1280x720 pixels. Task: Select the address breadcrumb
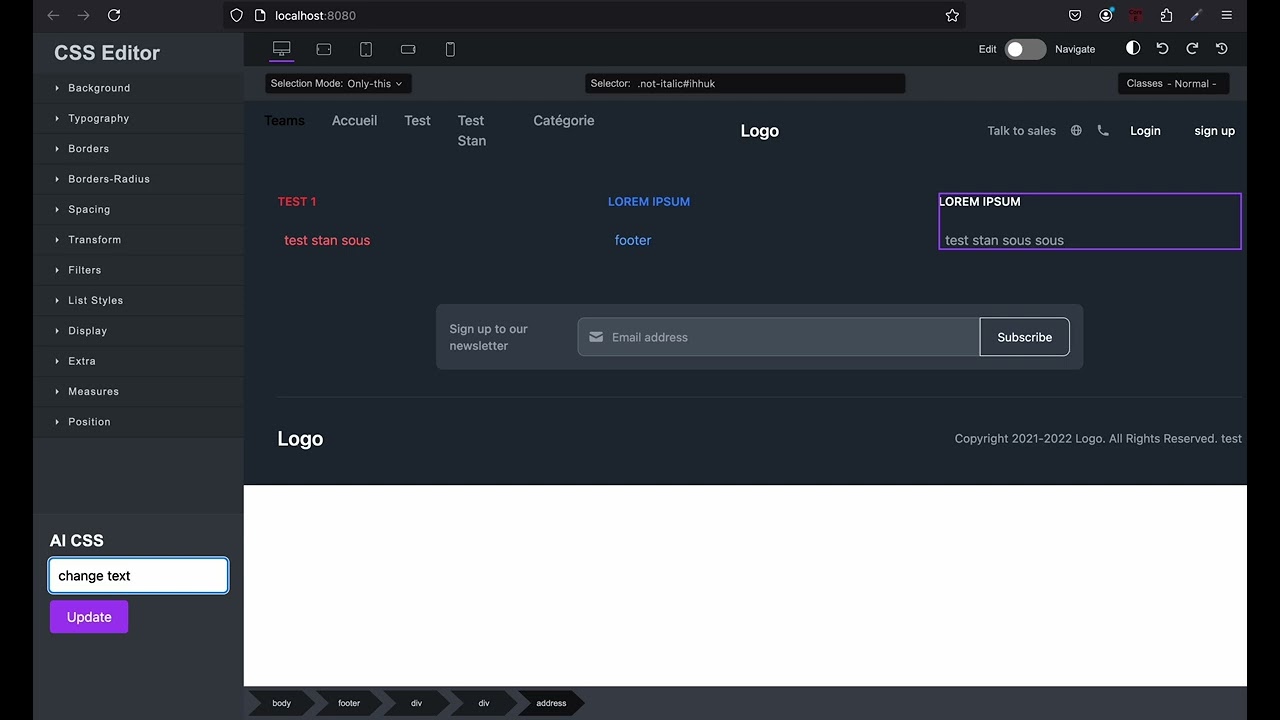(551, 703)
